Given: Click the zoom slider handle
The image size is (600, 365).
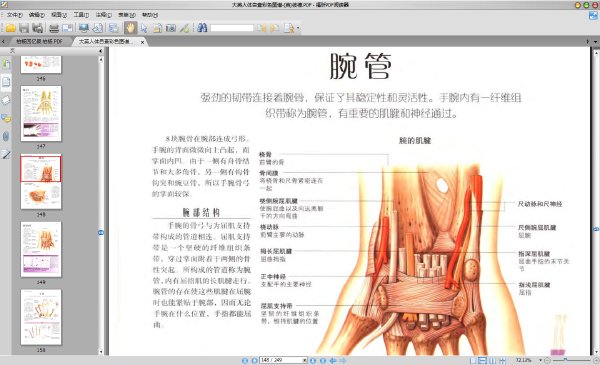Looking at the screenshot, I should pos(565,360).
